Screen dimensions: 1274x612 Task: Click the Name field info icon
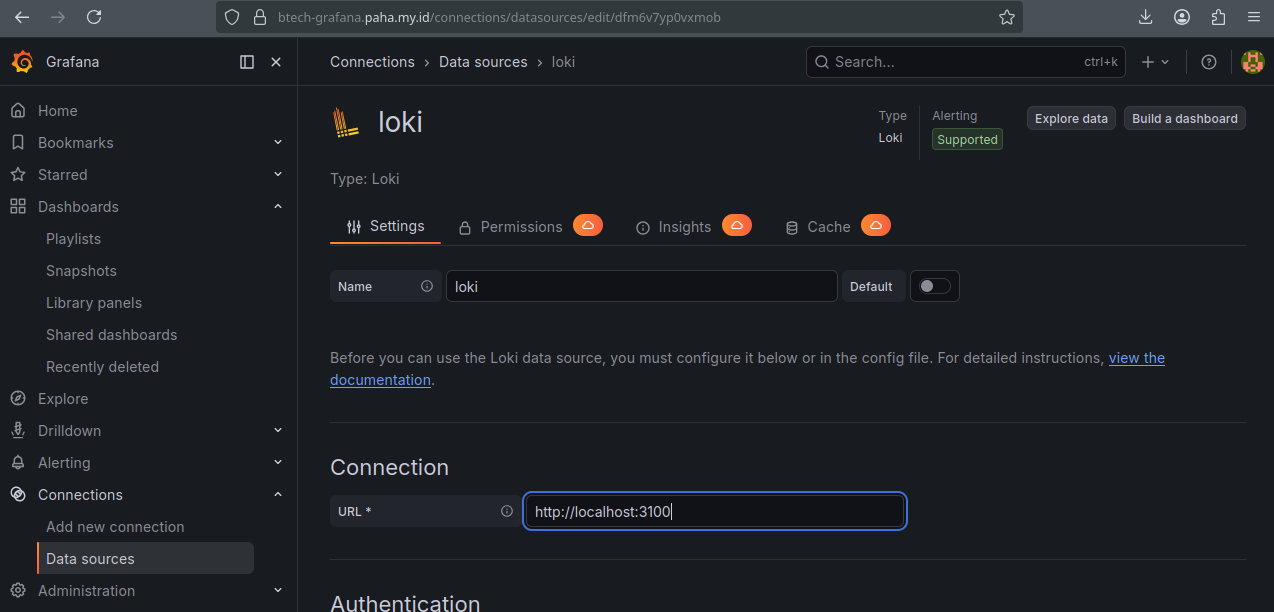[427, 286]
